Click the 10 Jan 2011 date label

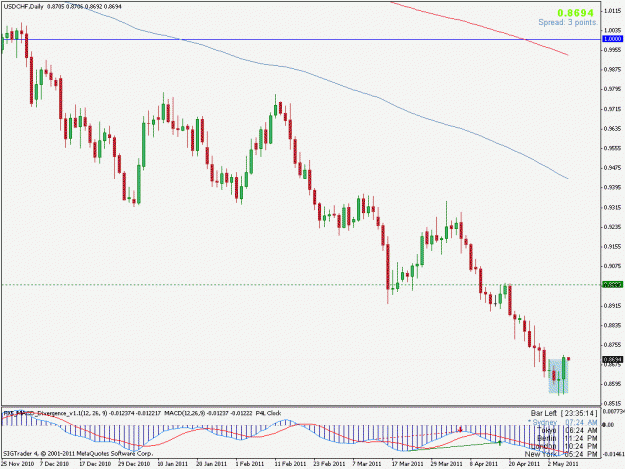173,464
